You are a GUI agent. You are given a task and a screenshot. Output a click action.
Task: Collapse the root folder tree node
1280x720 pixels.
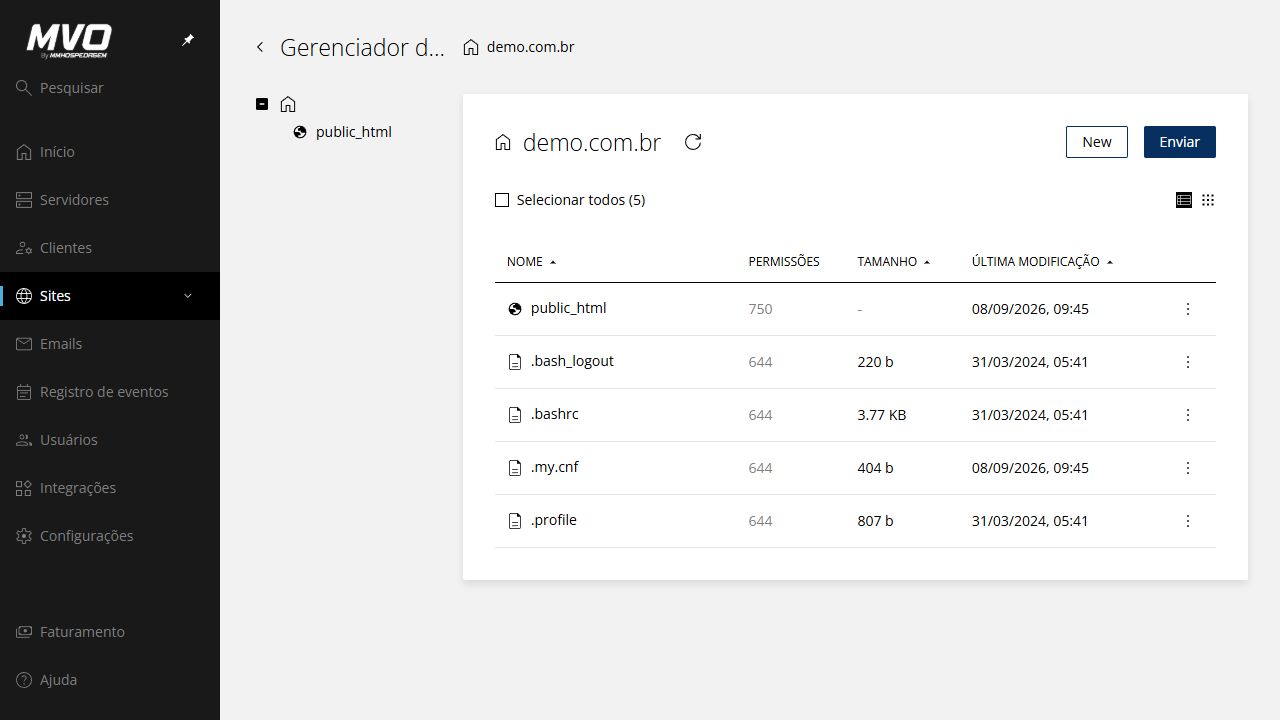(x=262, y=104)
